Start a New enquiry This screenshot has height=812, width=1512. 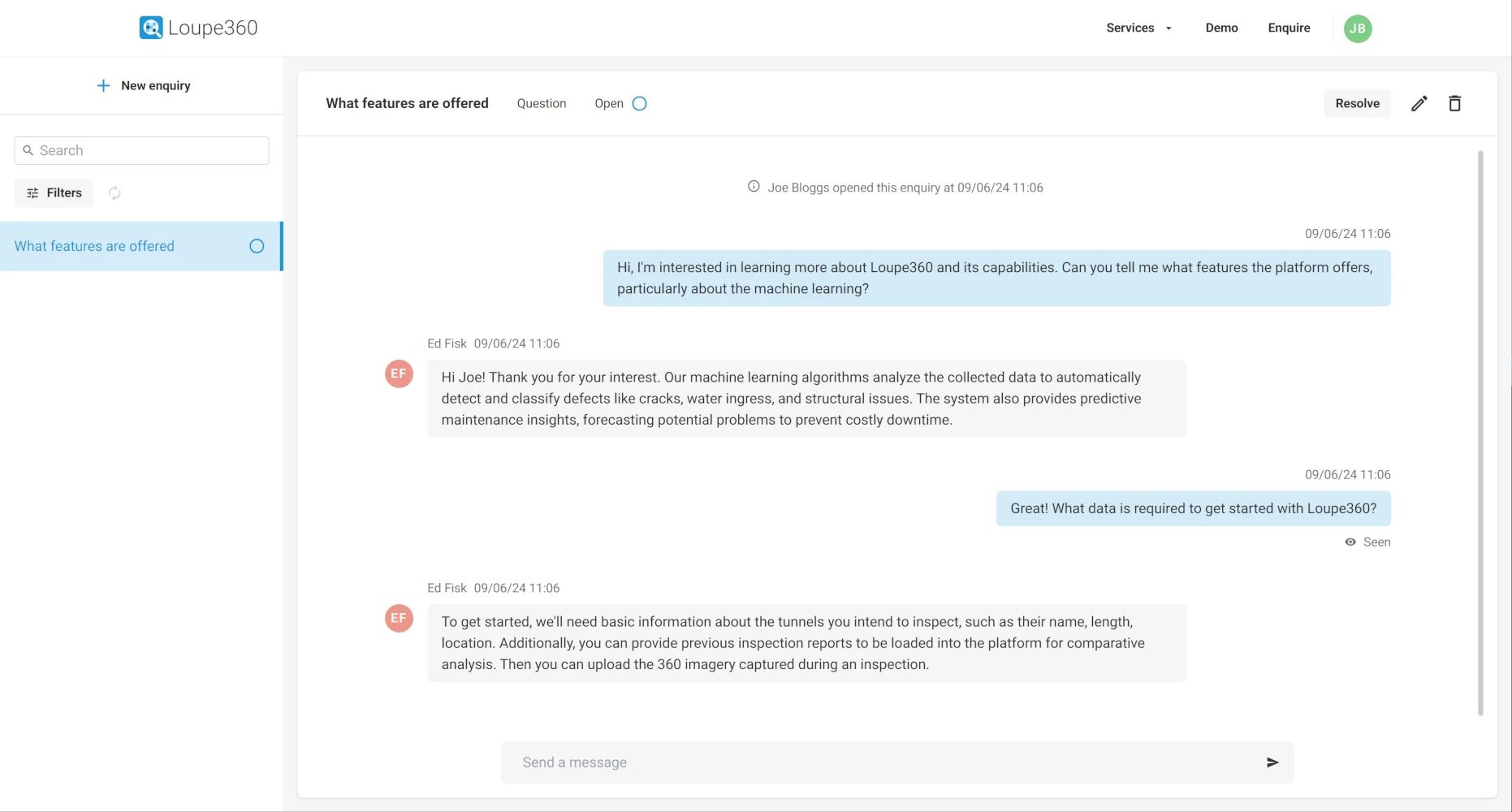[x=143, y=85]
